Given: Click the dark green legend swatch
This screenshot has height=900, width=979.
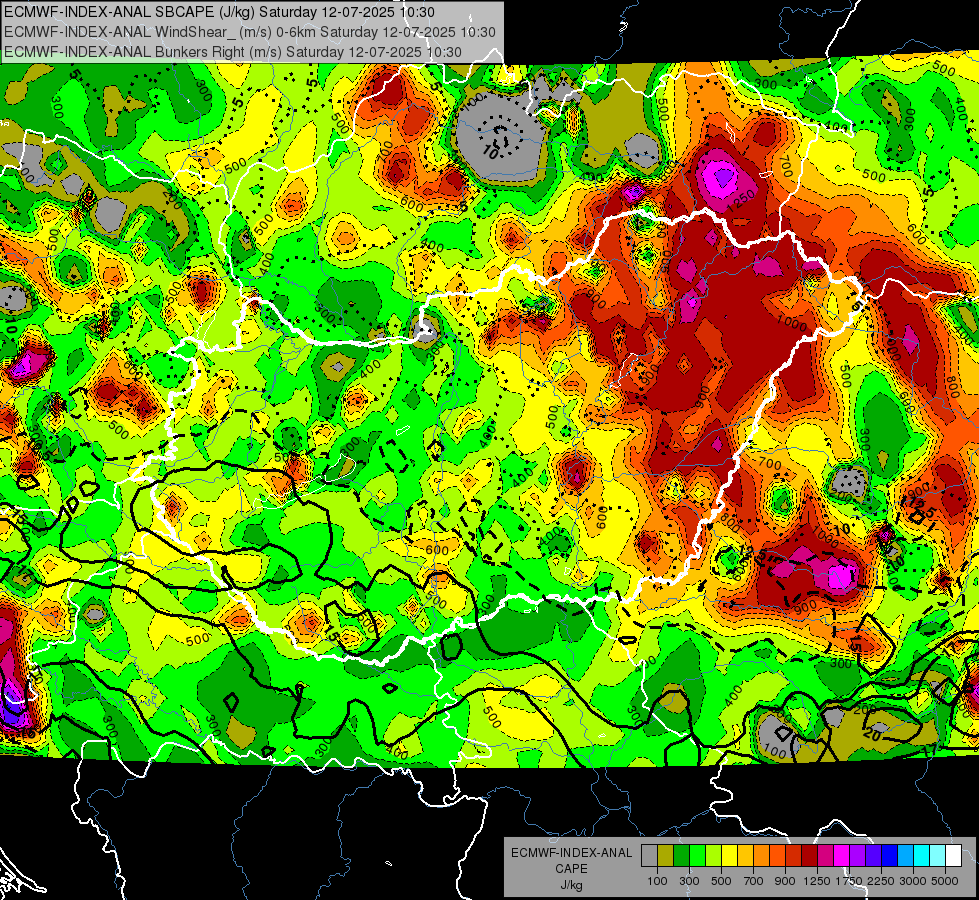Looking at the screenshot, I should [681, 855].
